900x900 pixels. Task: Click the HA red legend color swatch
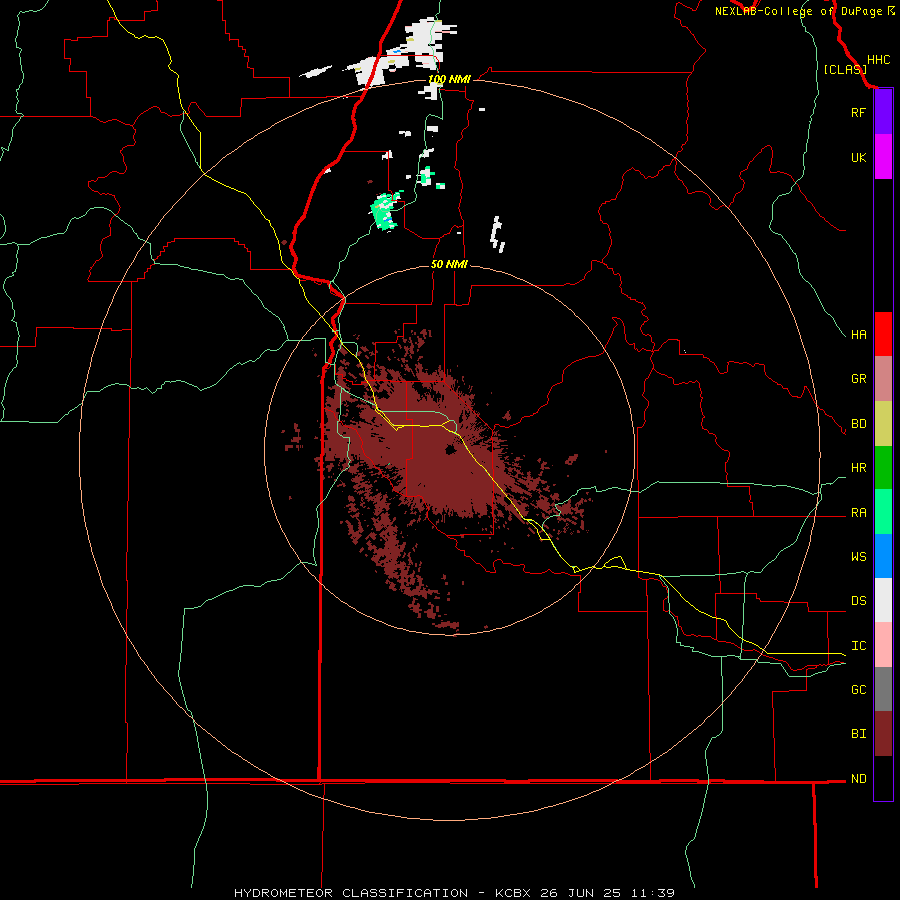click(x=883, y=334)
